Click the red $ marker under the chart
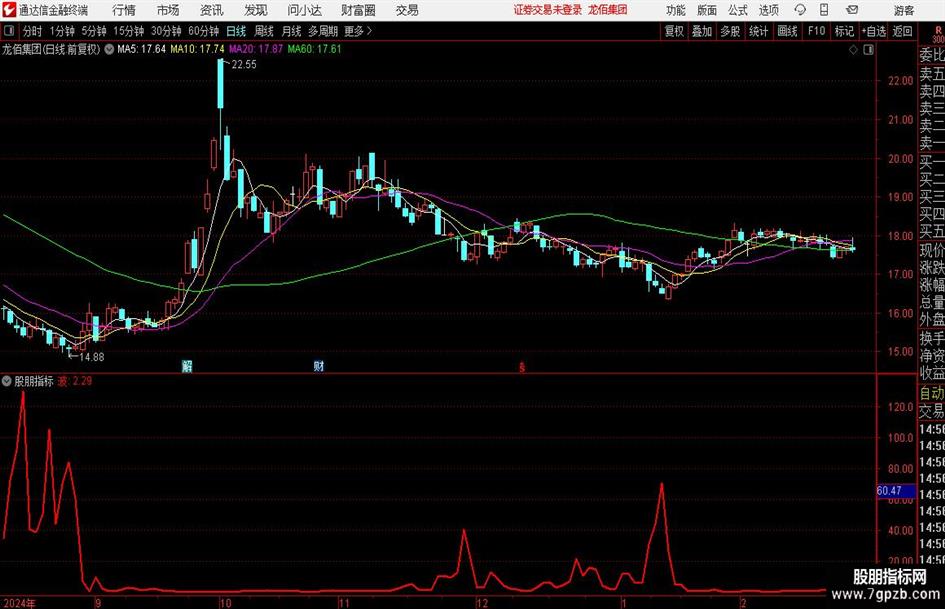Image resolution: width=945 pixels, height=609 pixels. 522,367
